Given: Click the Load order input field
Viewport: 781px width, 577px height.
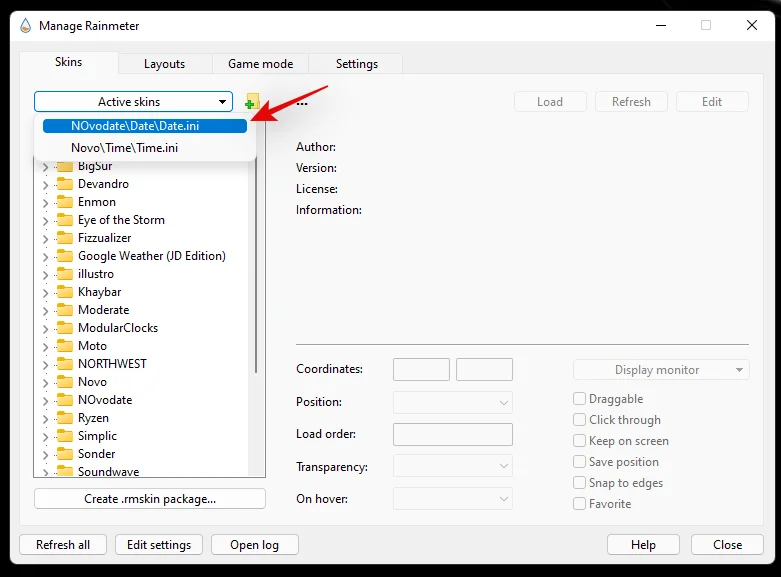Looking at the screenshot, I should coord(453,434).
